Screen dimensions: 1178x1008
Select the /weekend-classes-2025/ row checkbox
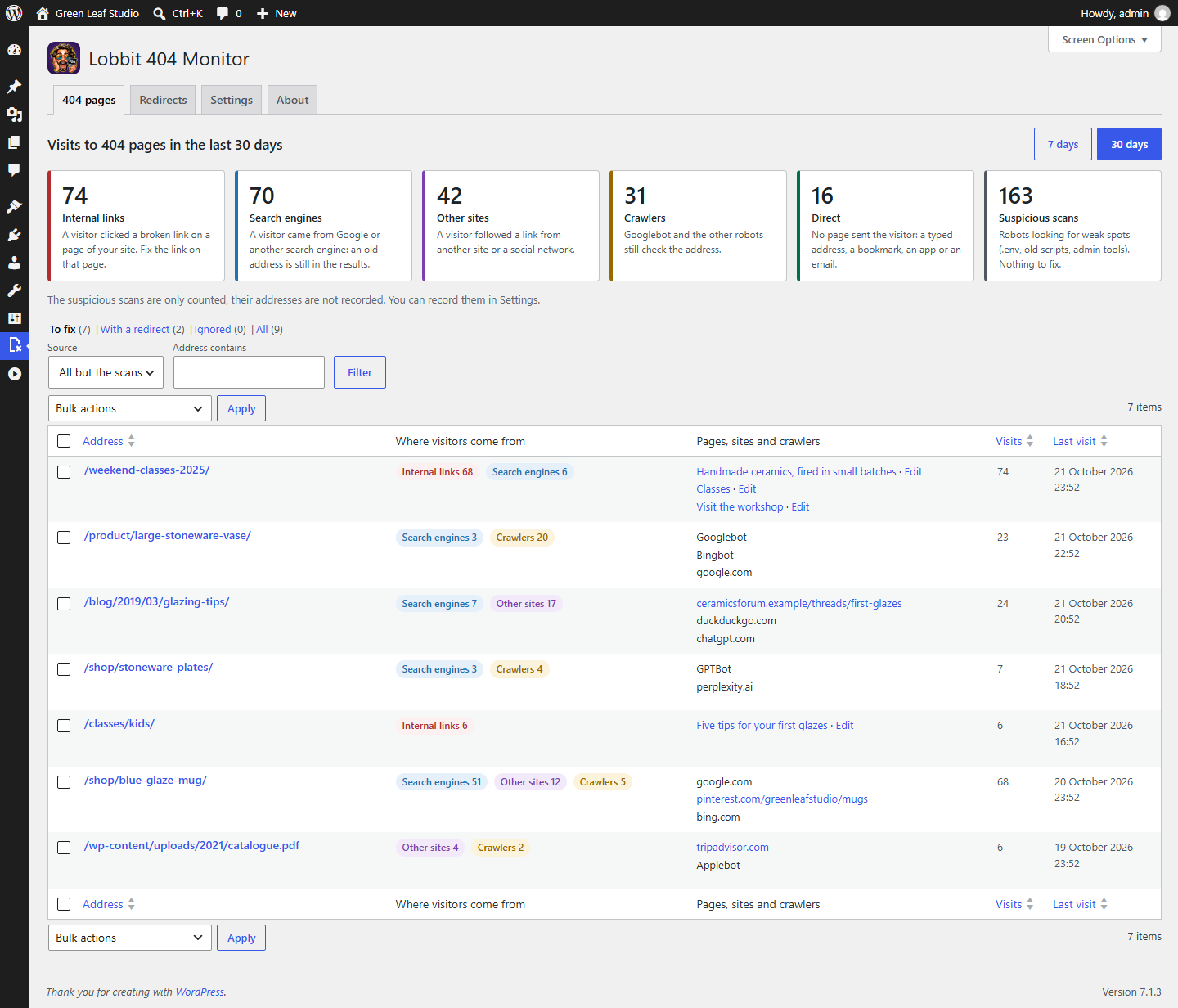point(64,472)
